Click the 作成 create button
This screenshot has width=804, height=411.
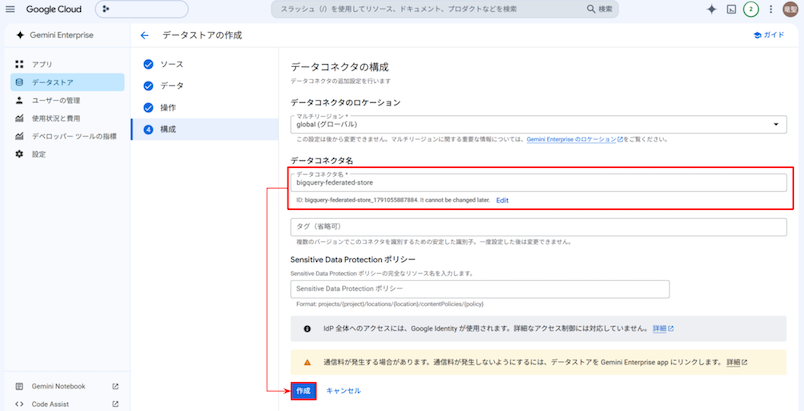pyautogui.click(x=303, y=391)
